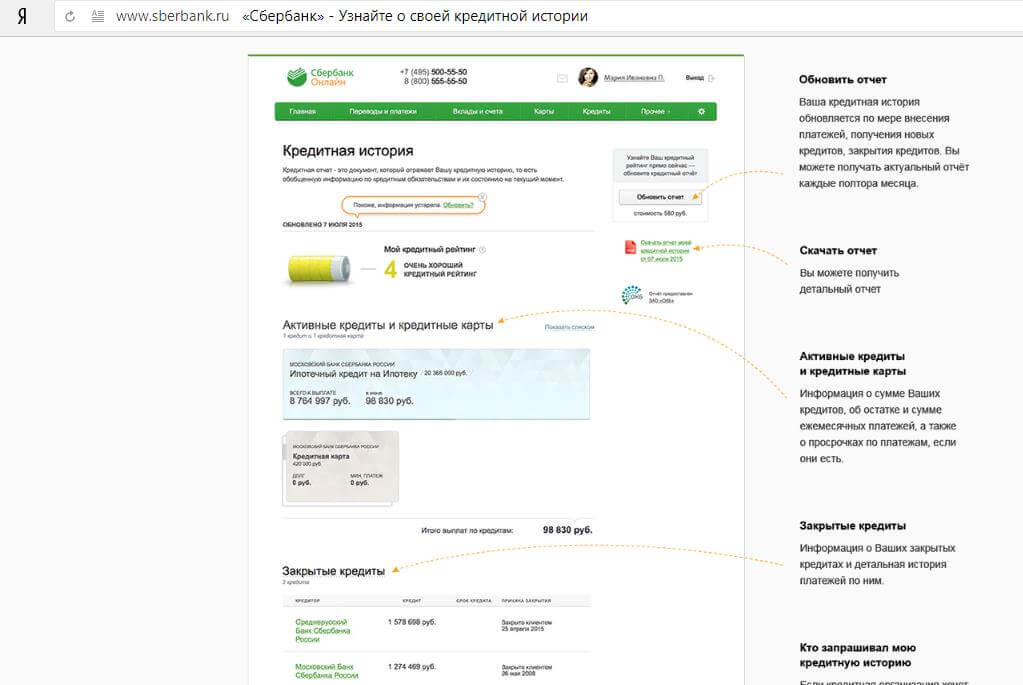Open reader mode icon in address bar

[98, 16]
